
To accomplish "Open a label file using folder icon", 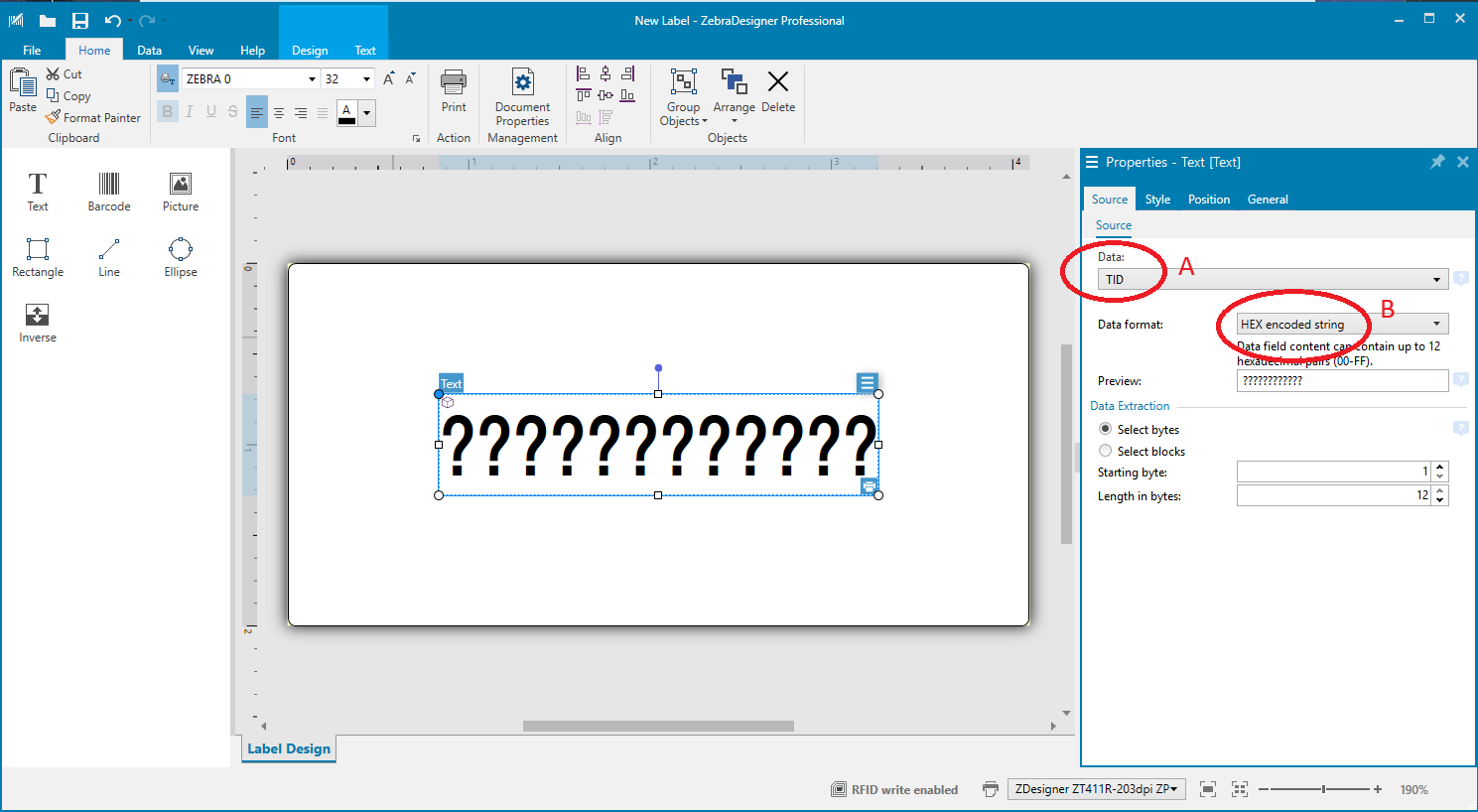I will point(48,20).
